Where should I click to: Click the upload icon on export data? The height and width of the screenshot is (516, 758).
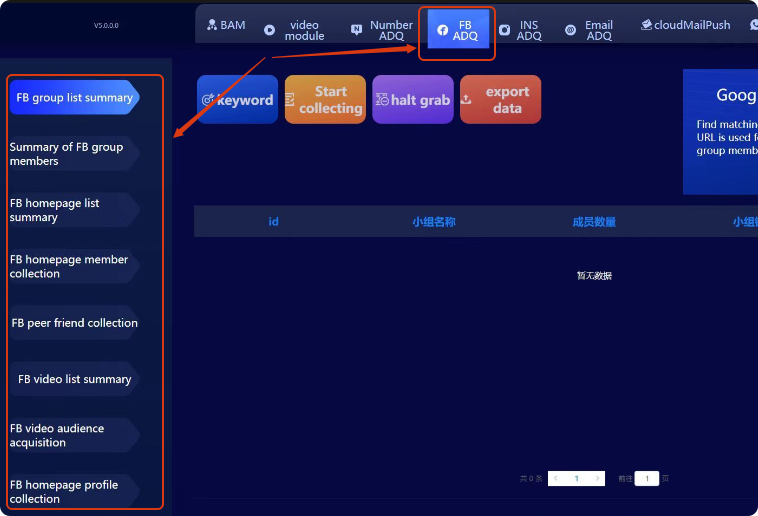click(467, 100)
